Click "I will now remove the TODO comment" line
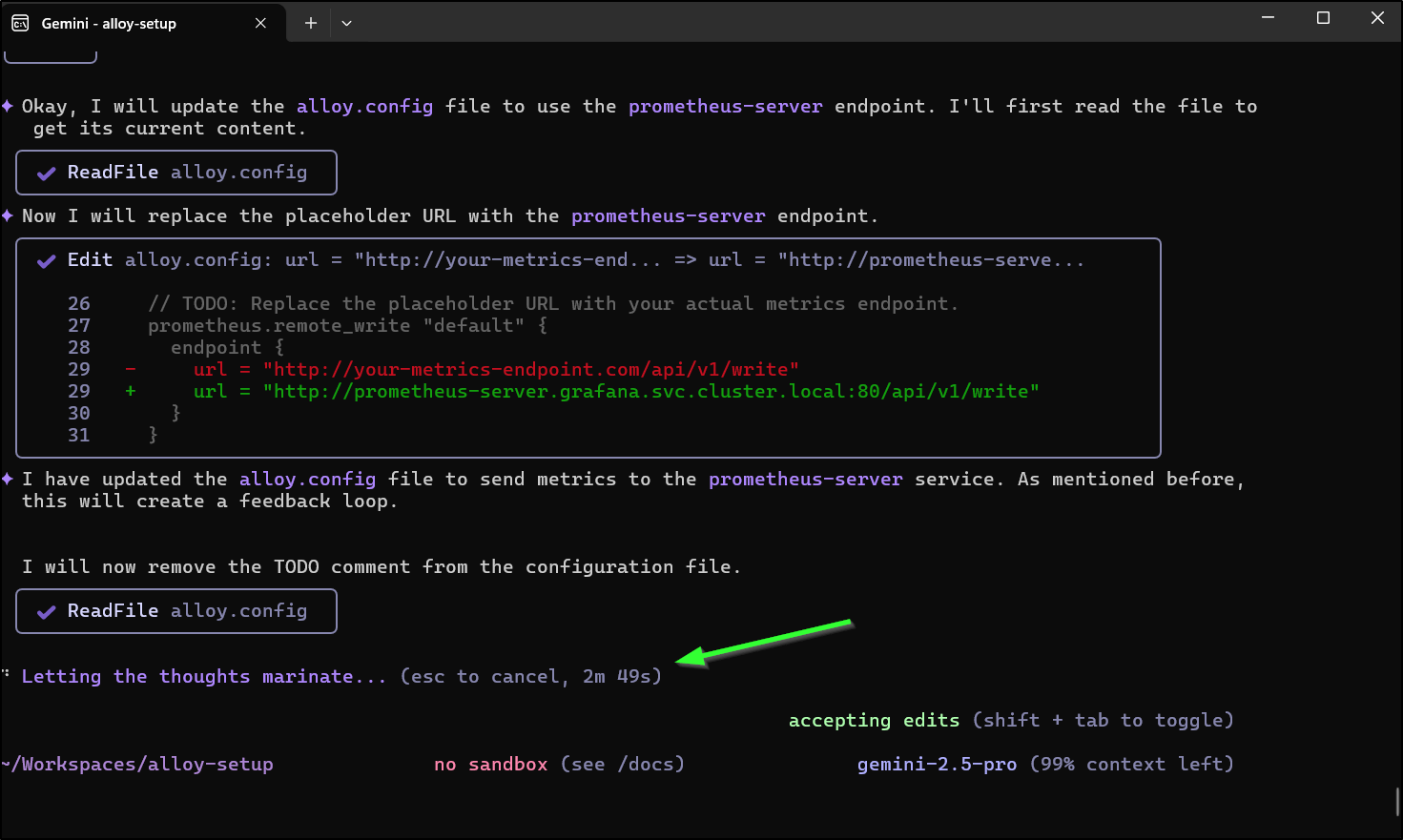This screenshot has width=1403, height=840. point(382,566)
